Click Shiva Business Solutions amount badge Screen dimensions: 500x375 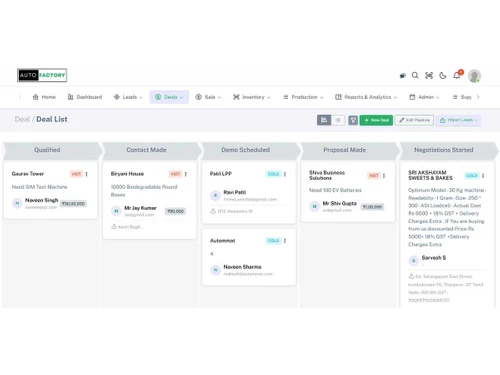click(373, 207)
